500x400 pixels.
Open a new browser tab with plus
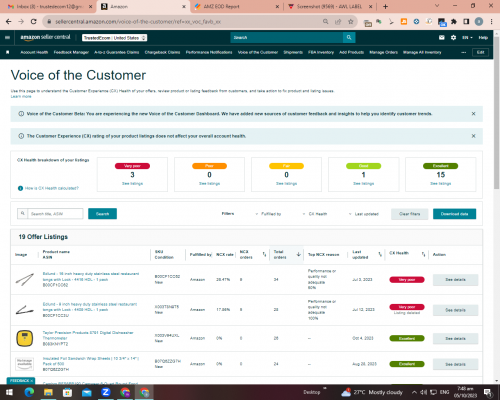(385, 7)
